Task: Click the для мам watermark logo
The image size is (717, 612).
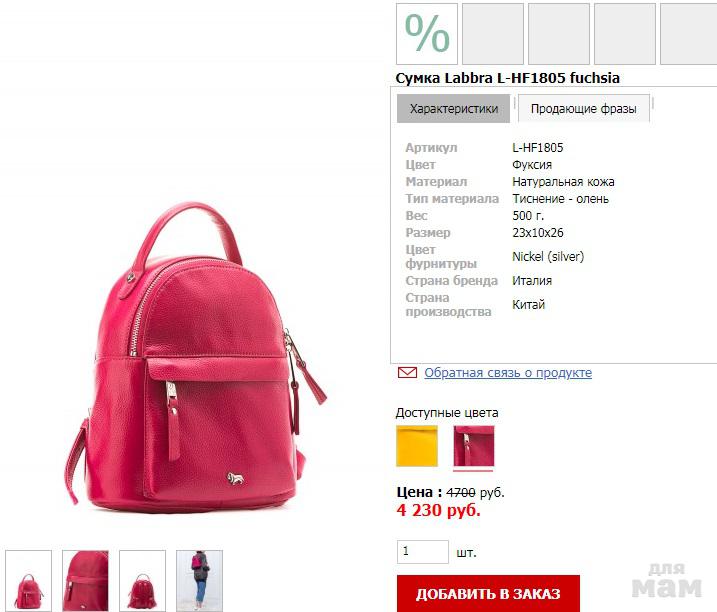Action: (666, 581)
